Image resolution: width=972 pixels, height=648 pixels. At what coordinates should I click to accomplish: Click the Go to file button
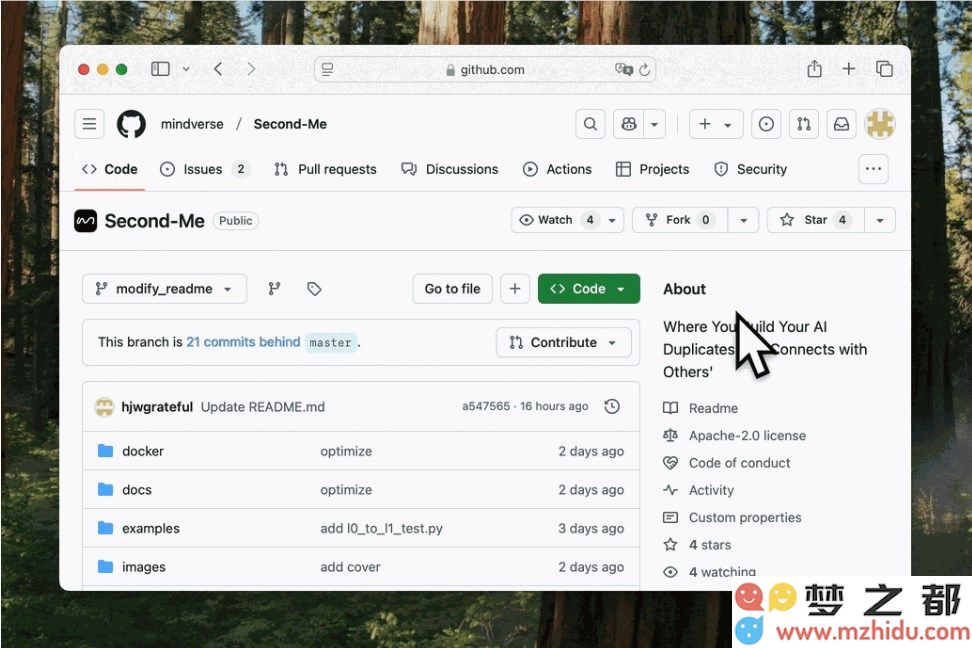(453, 289)
